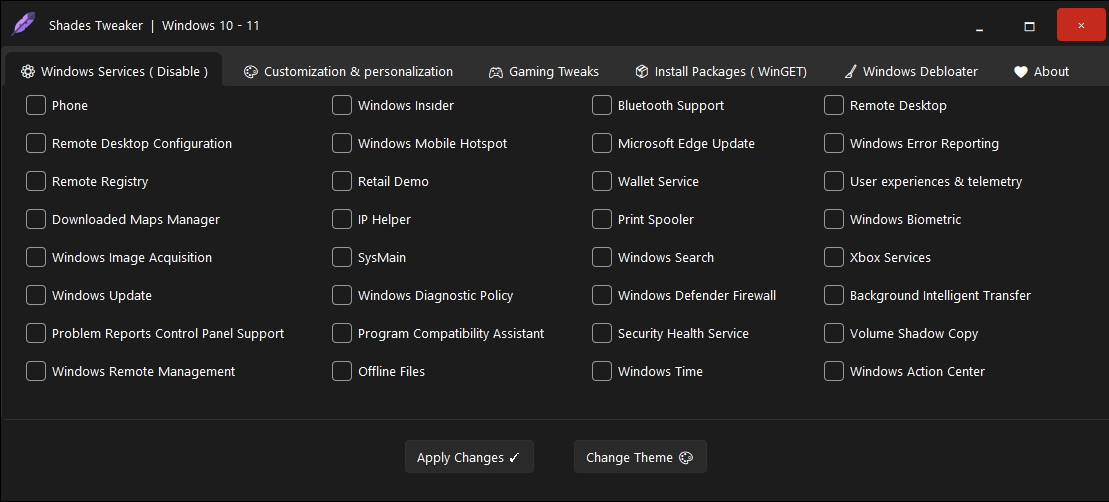Tick the Windows Remote Management checkbox

coord(36,371)
